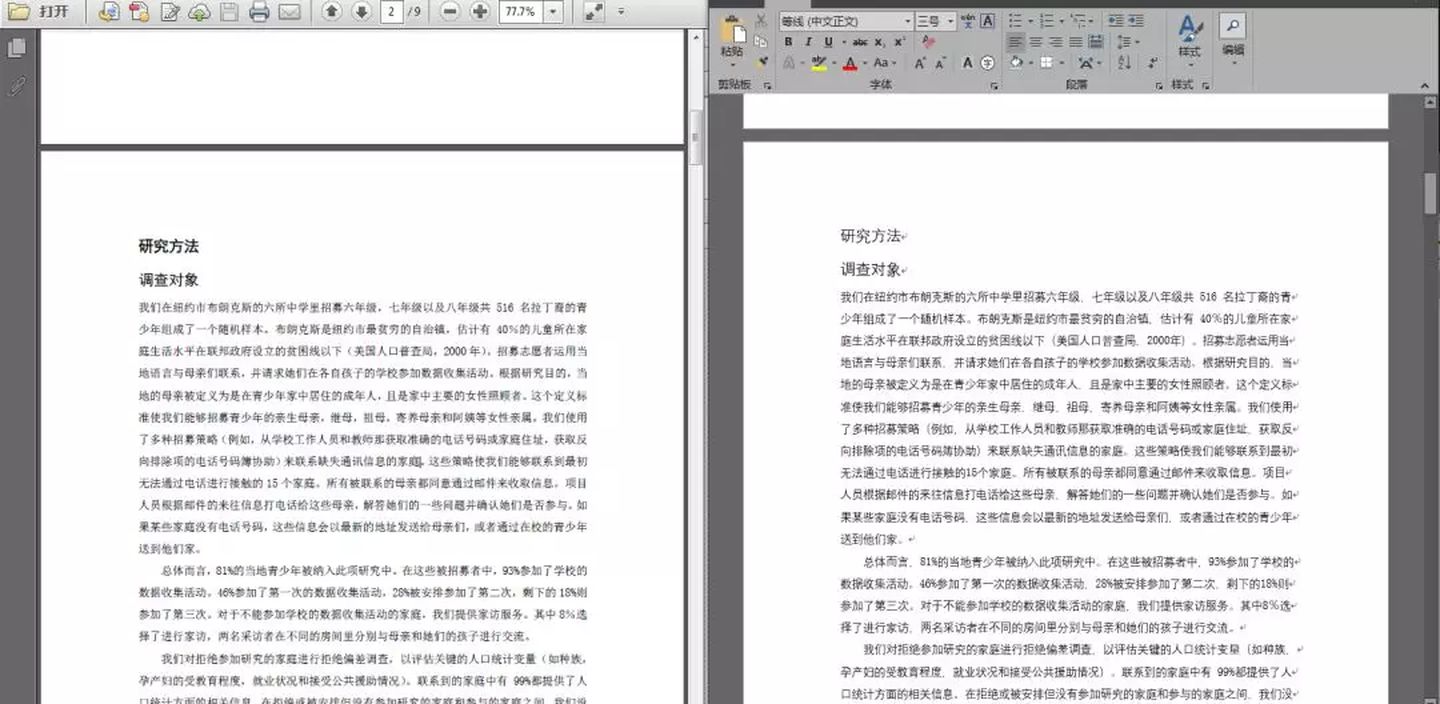The height and width of the screenshot is (704, 1440).
Task: Toggle Bold formatting in Word ribbon
Action: pos(788,42)
